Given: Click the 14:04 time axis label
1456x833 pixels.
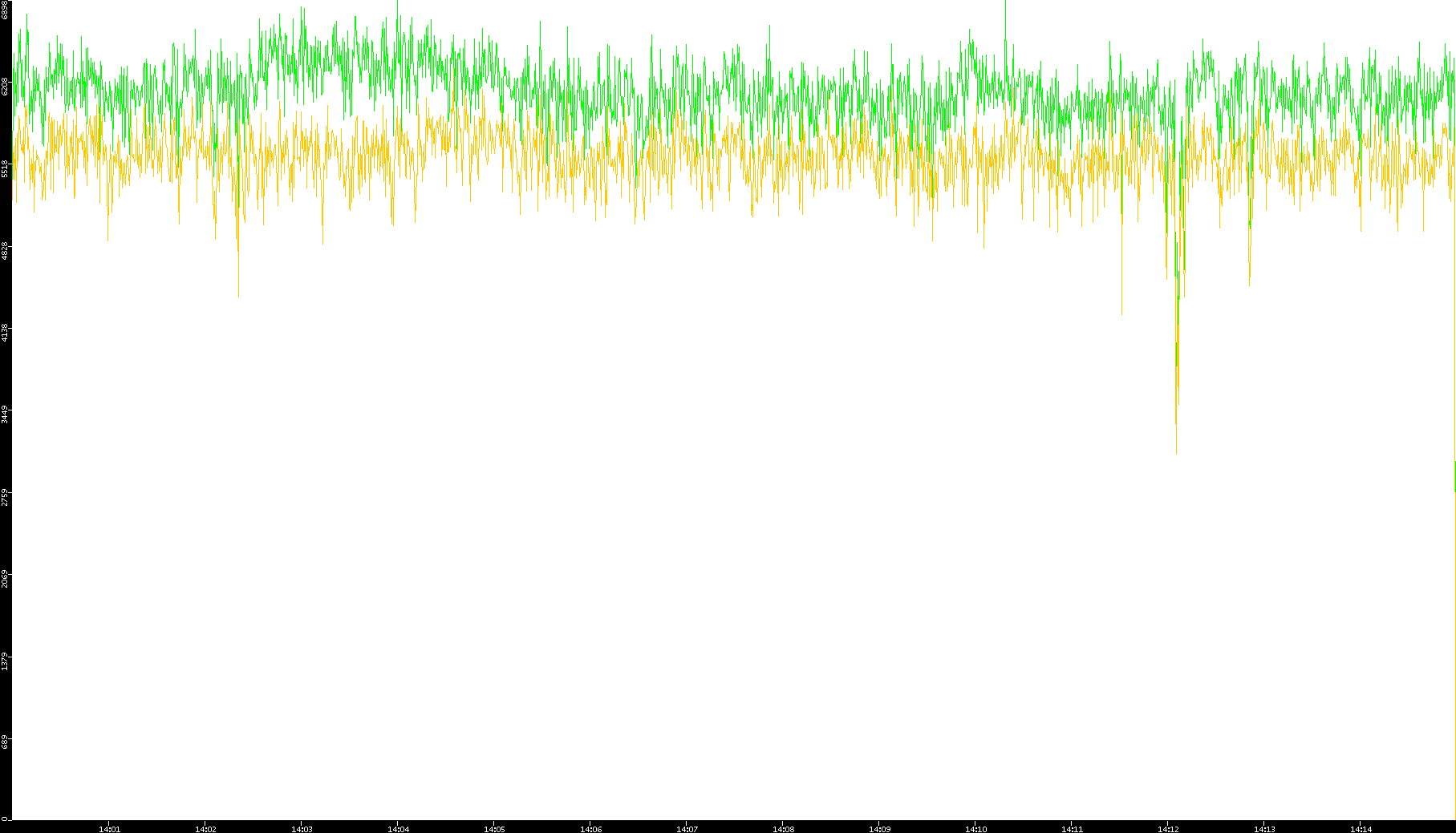Looking at the screenshot, I should 398,829.
